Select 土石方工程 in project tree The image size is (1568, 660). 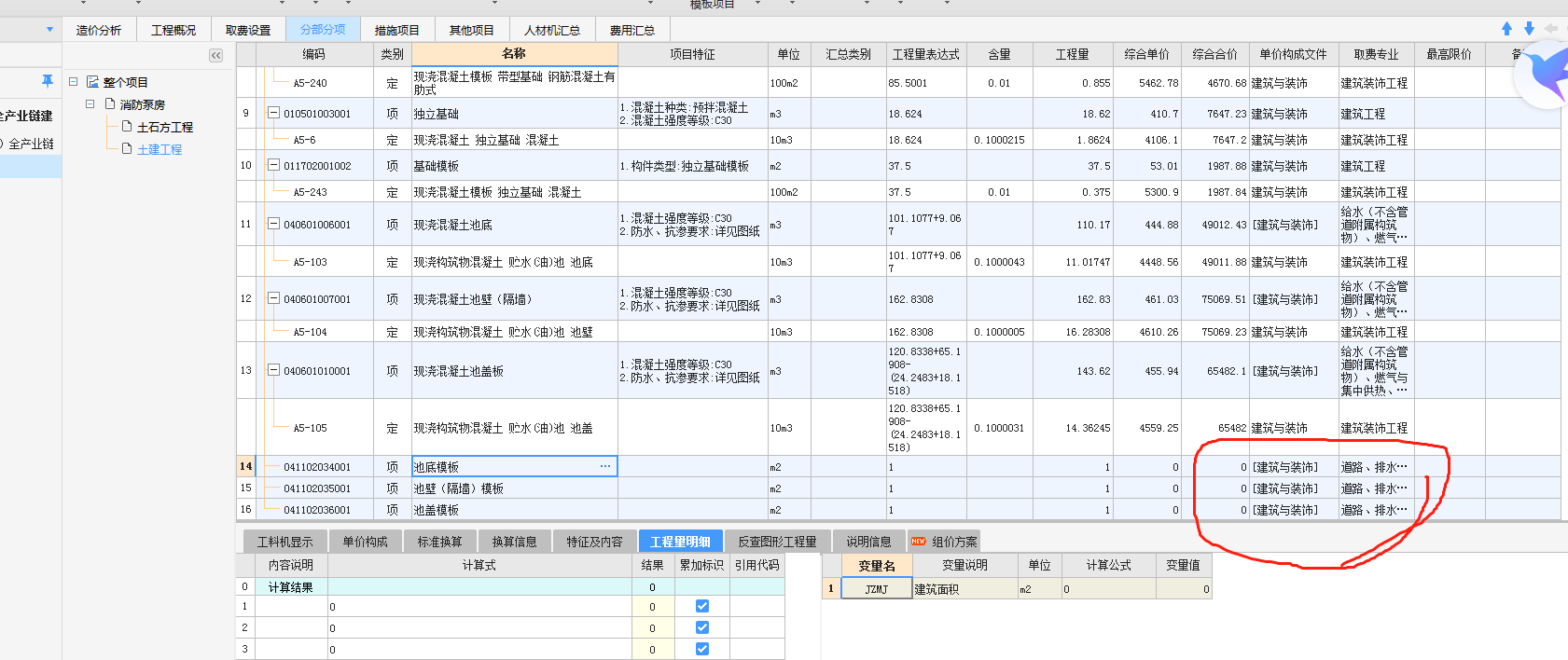point(165,127)
